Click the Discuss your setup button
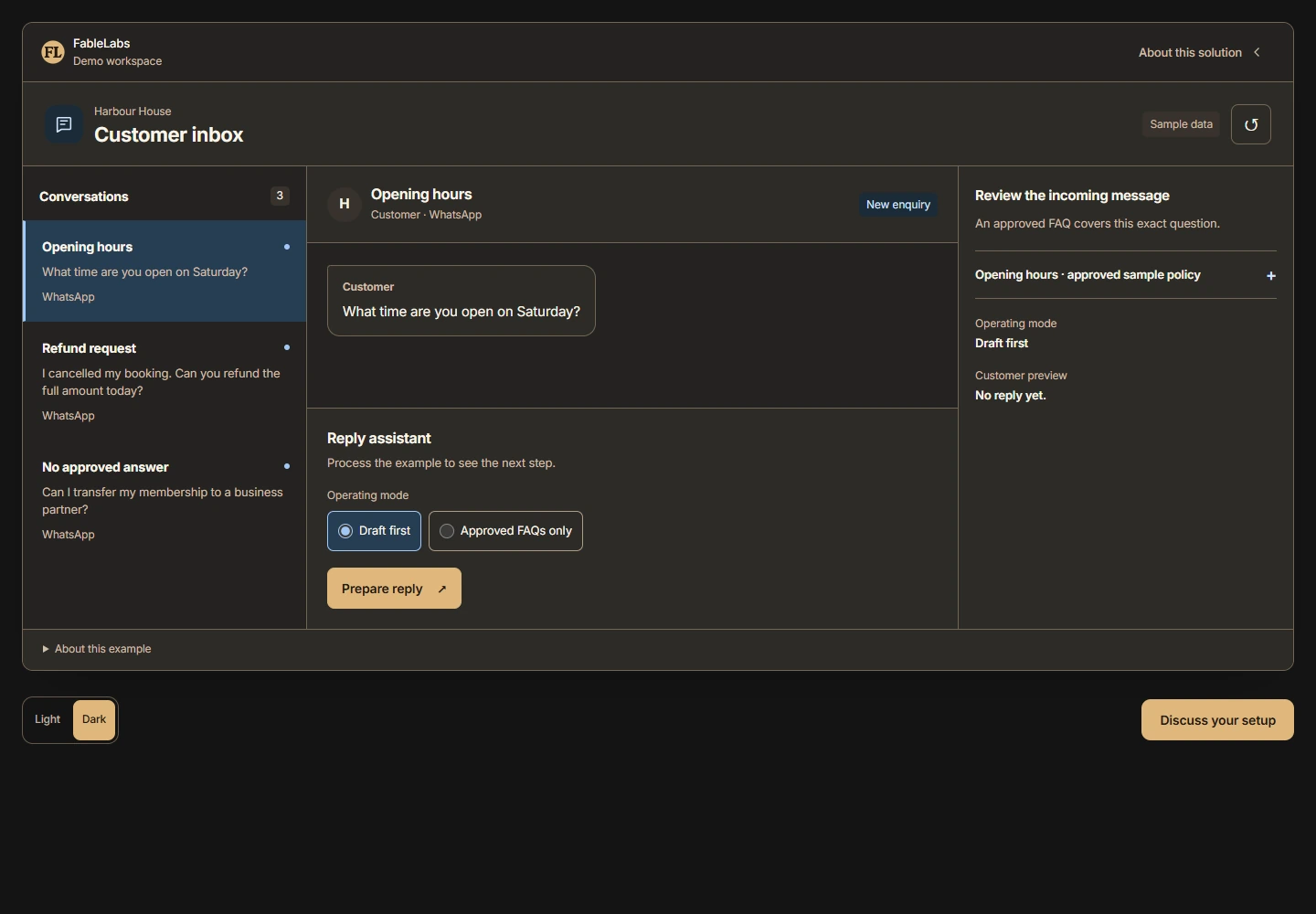The image size is (1316, 914). [1217, 720]
